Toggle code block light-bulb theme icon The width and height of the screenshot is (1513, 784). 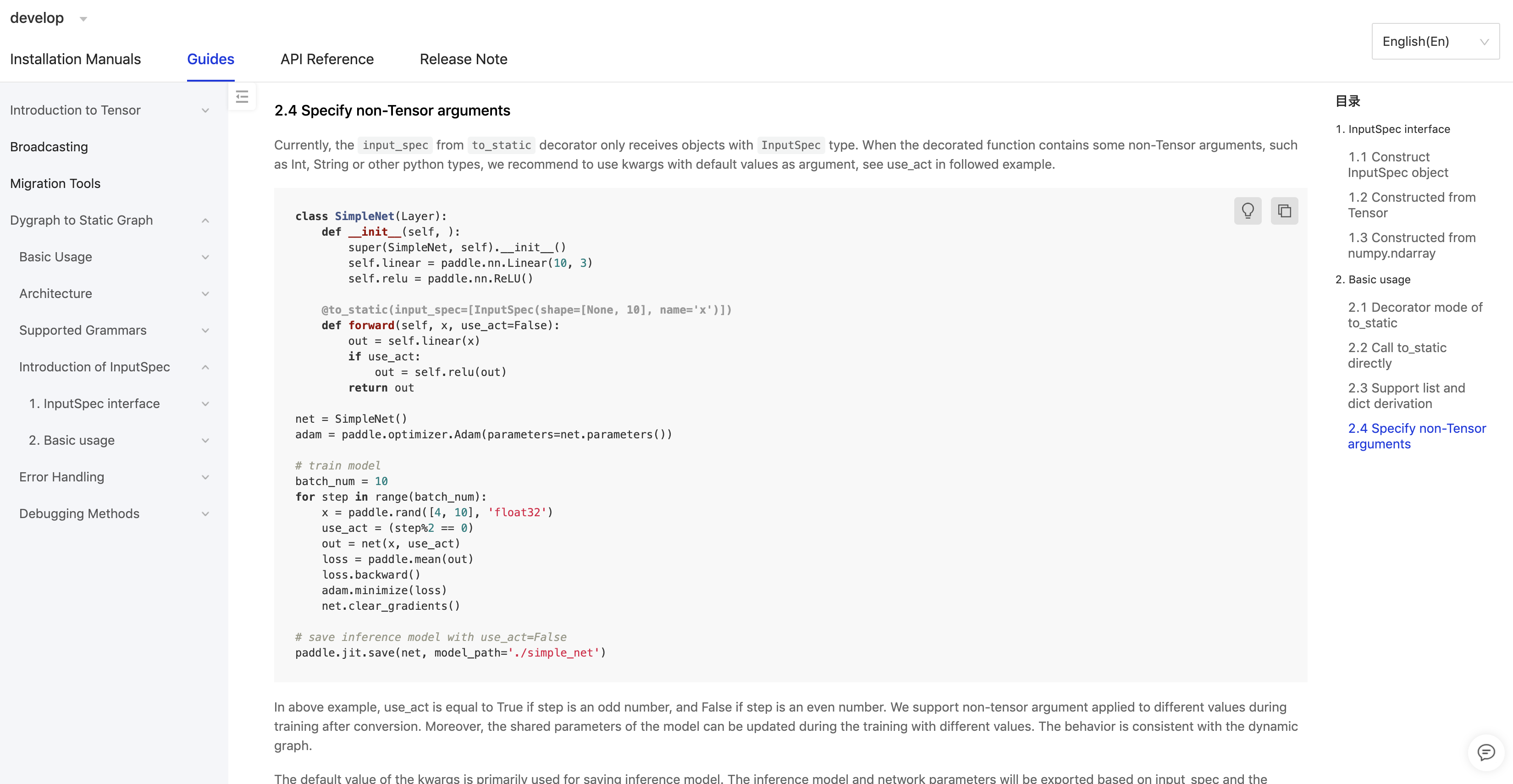point(1248,211)
